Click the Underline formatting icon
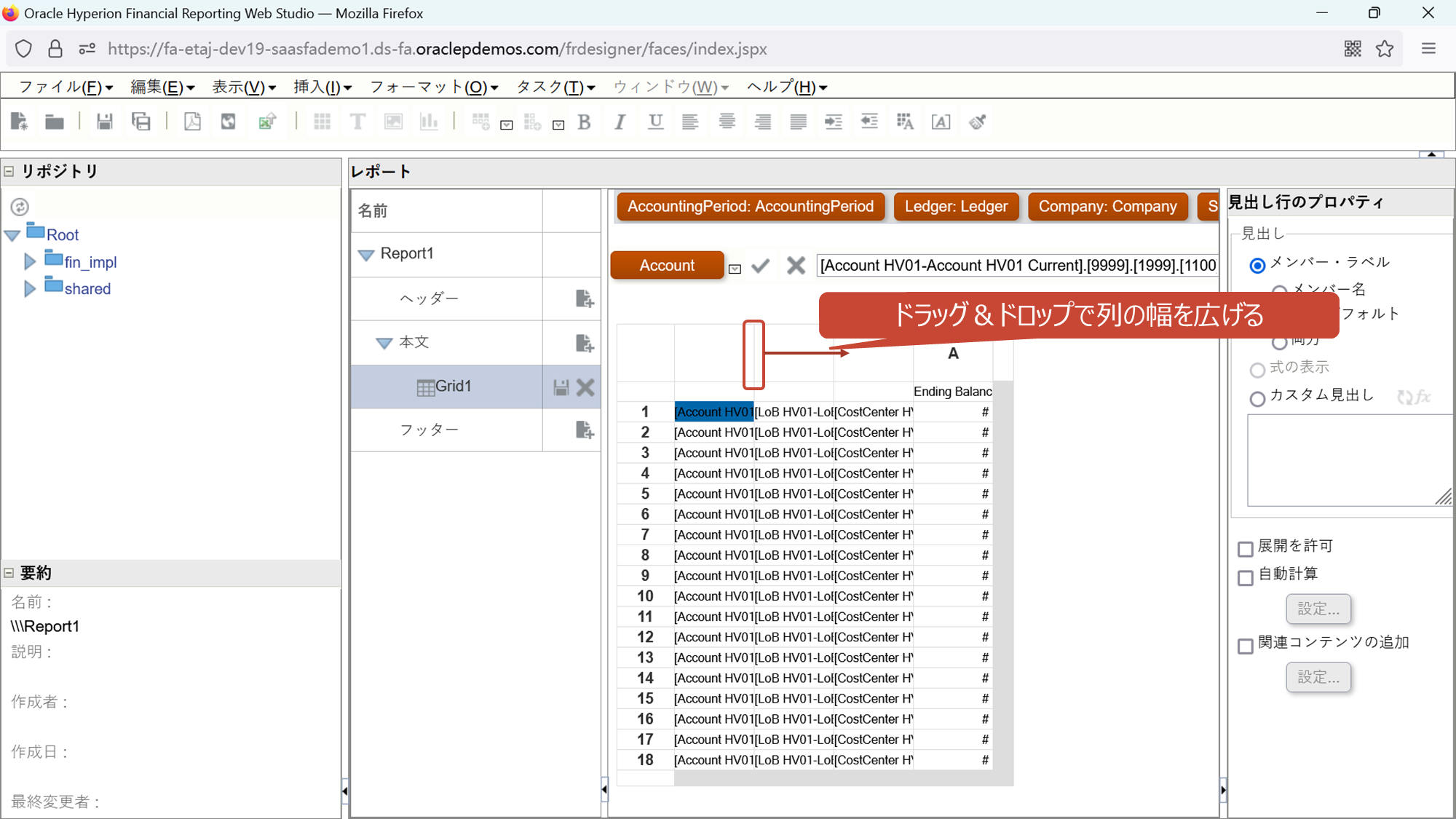The image size is (1456, 819). pyautogui.click(x=655, y=122)
